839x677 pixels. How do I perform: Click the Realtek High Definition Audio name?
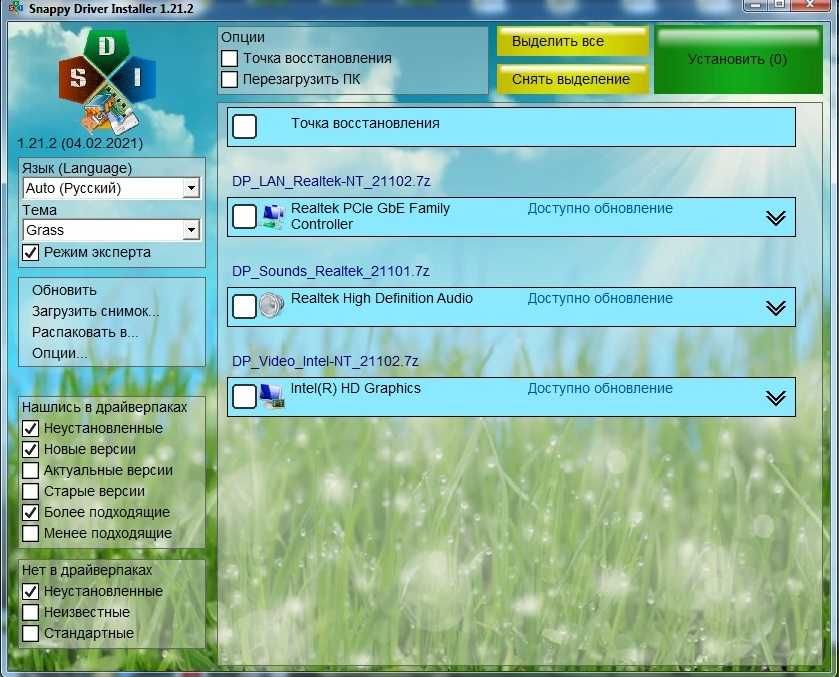pos(382,298)
